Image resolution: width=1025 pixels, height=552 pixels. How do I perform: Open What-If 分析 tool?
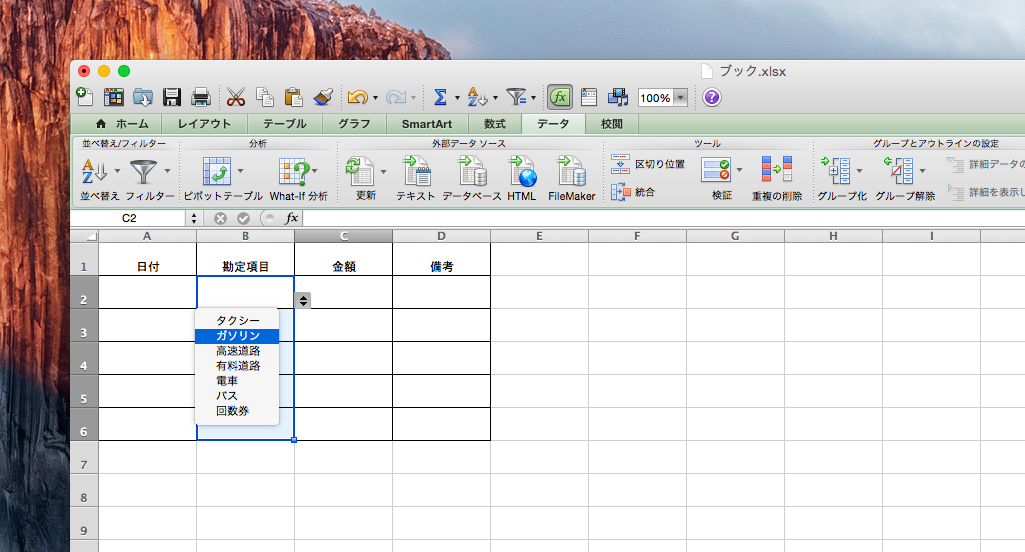[x=294, y=171]
